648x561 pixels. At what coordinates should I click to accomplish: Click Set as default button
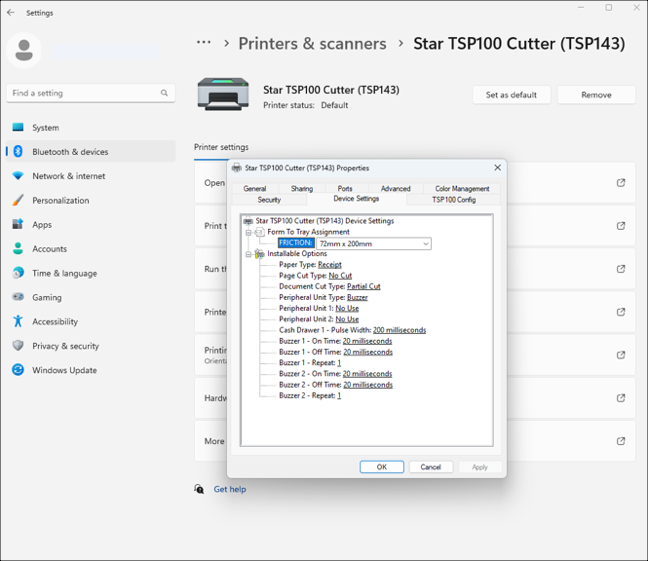(511, 95)
